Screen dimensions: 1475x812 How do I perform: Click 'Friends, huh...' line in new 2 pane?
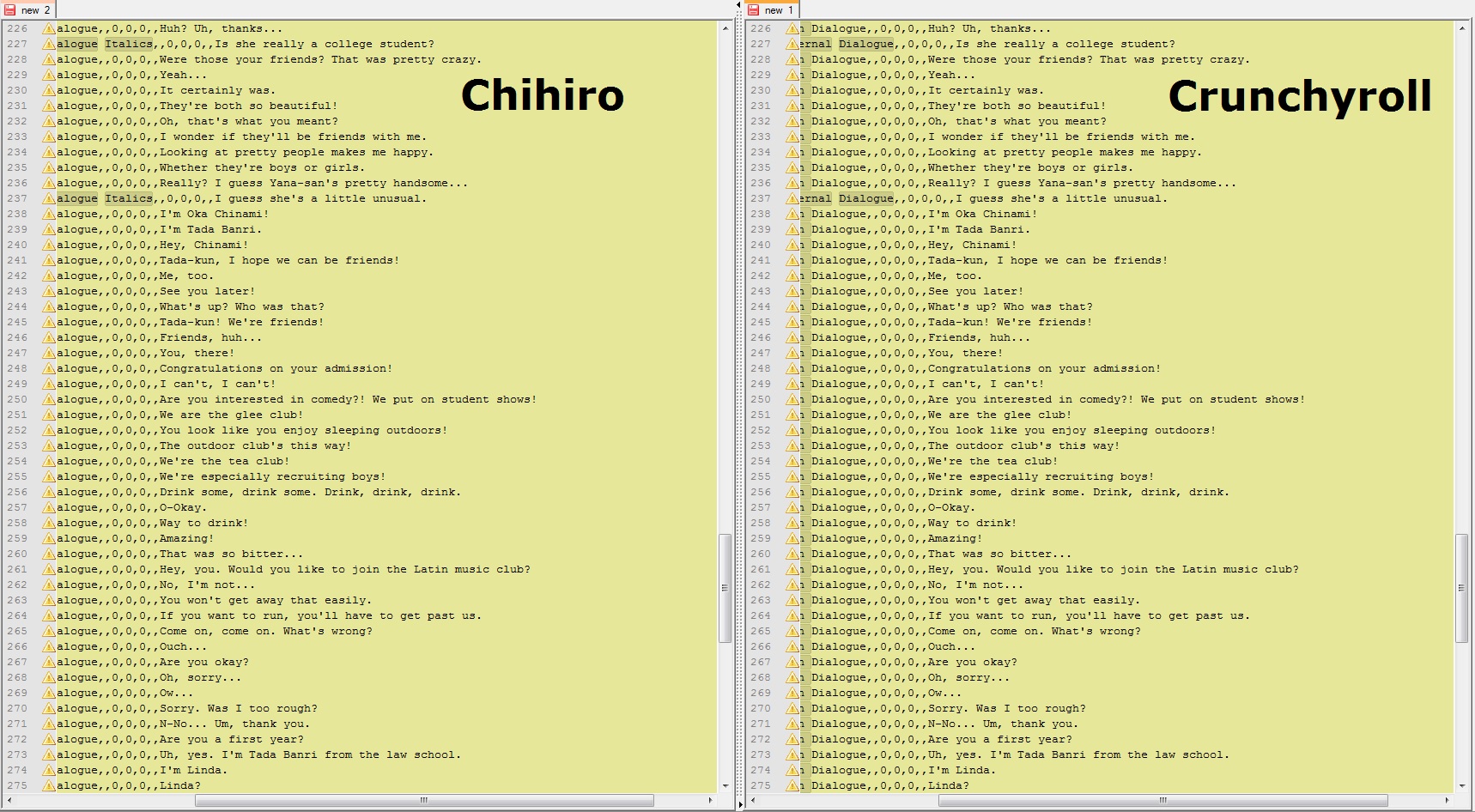(x=211, y=338)
